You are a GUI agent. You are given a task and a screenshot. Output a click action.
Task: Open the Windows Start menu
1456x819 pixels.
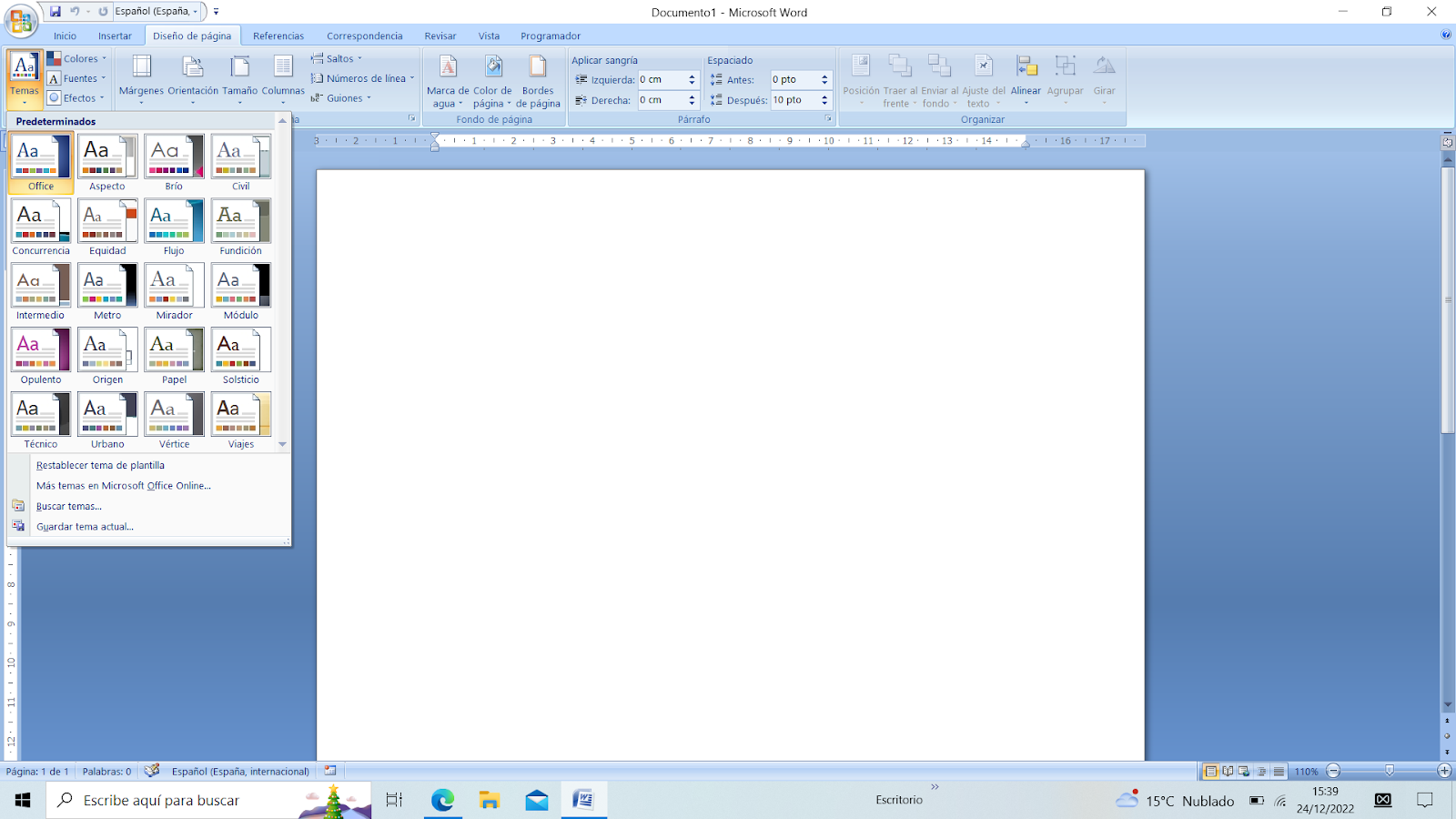click(23, 800)
